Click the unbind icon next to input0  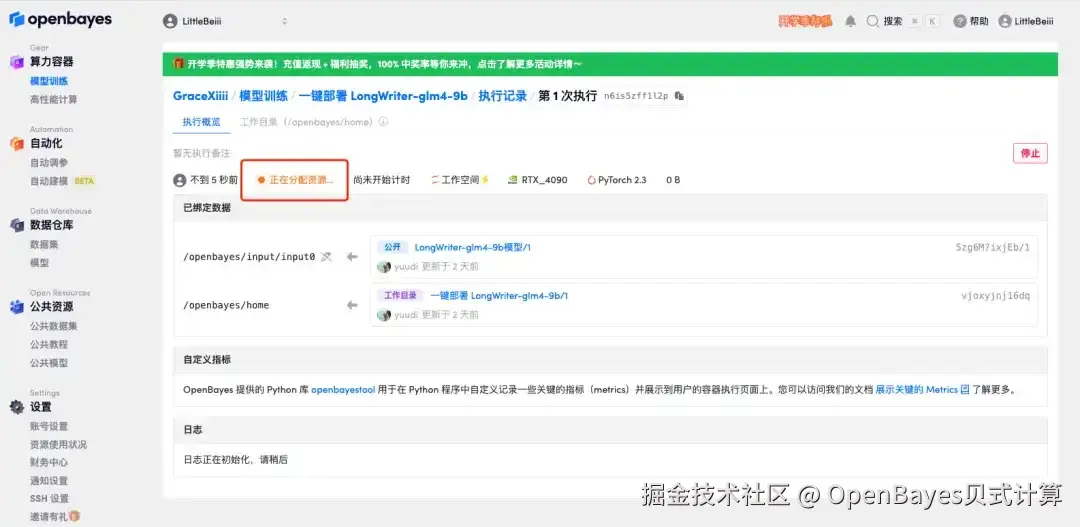326,257
